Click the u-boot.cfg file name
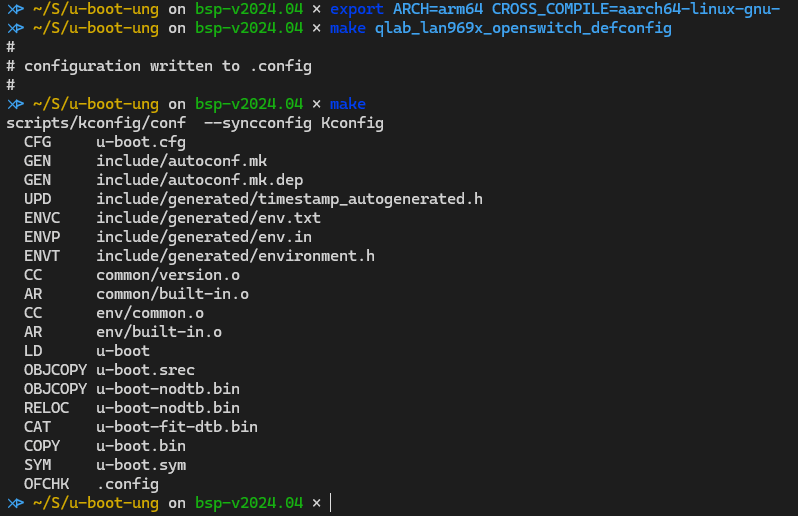This screenshot has width=798, height=516. [x=141, y=142]
